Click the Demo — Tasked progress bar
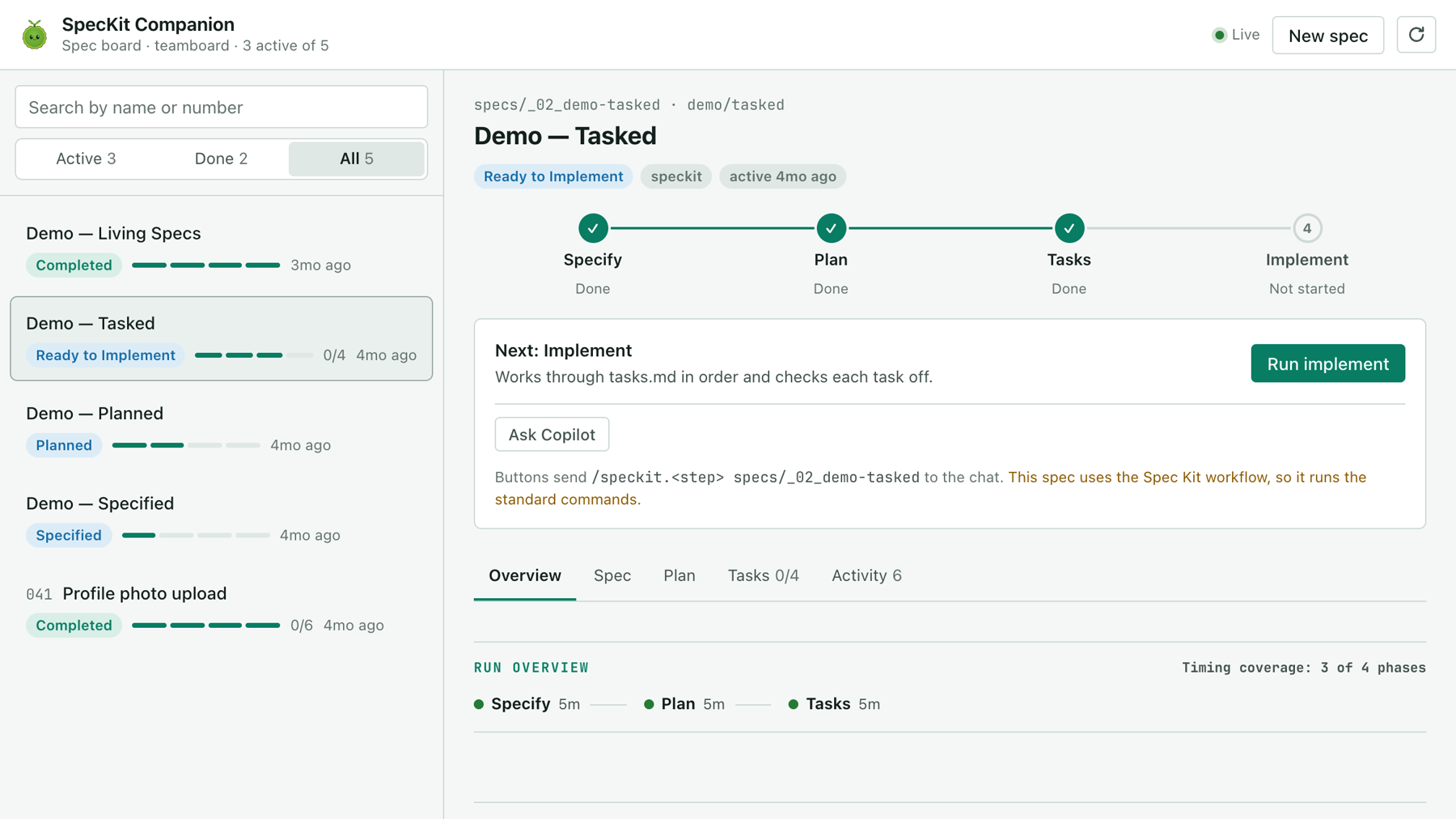 point(253,355)
